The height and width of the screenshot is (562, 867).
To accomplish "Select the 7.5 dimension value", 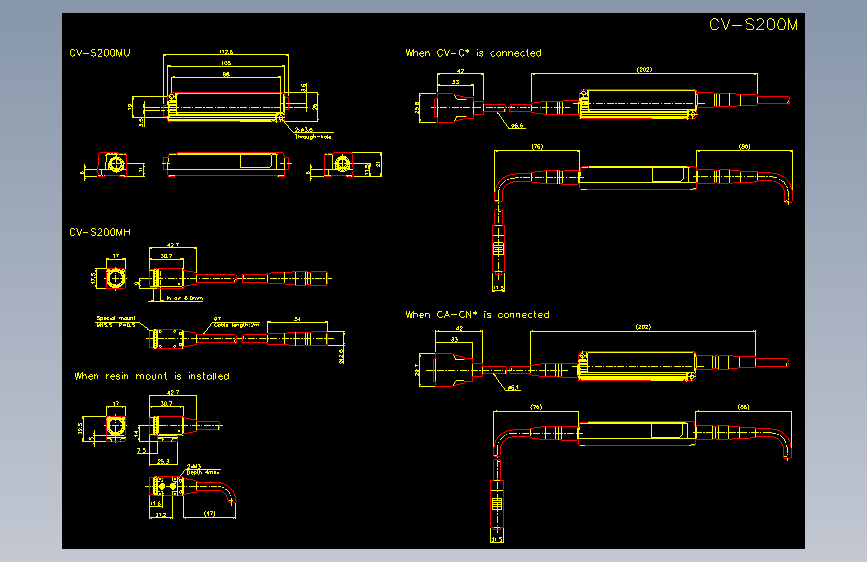I will (142, 451).
